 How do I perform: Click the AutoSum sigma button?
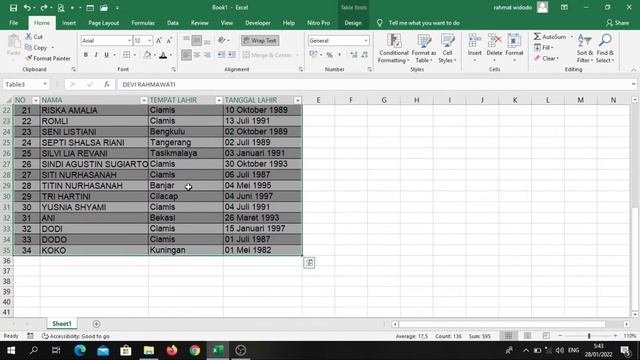[550, 37]
